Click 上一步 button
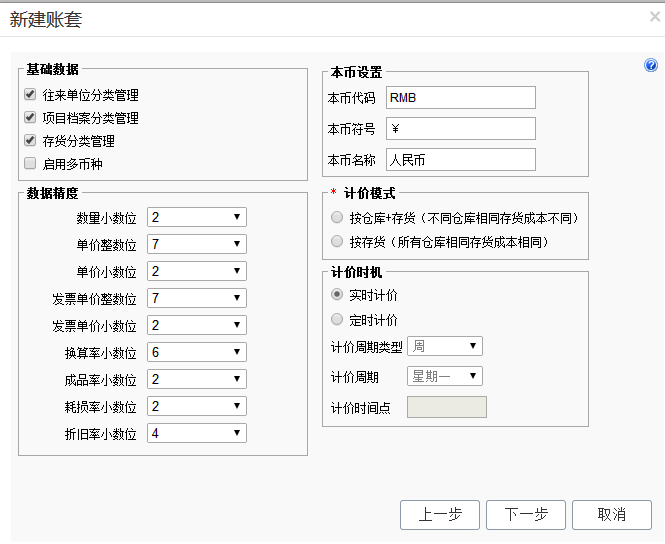 pyautogui.click(x=440, y=515)
